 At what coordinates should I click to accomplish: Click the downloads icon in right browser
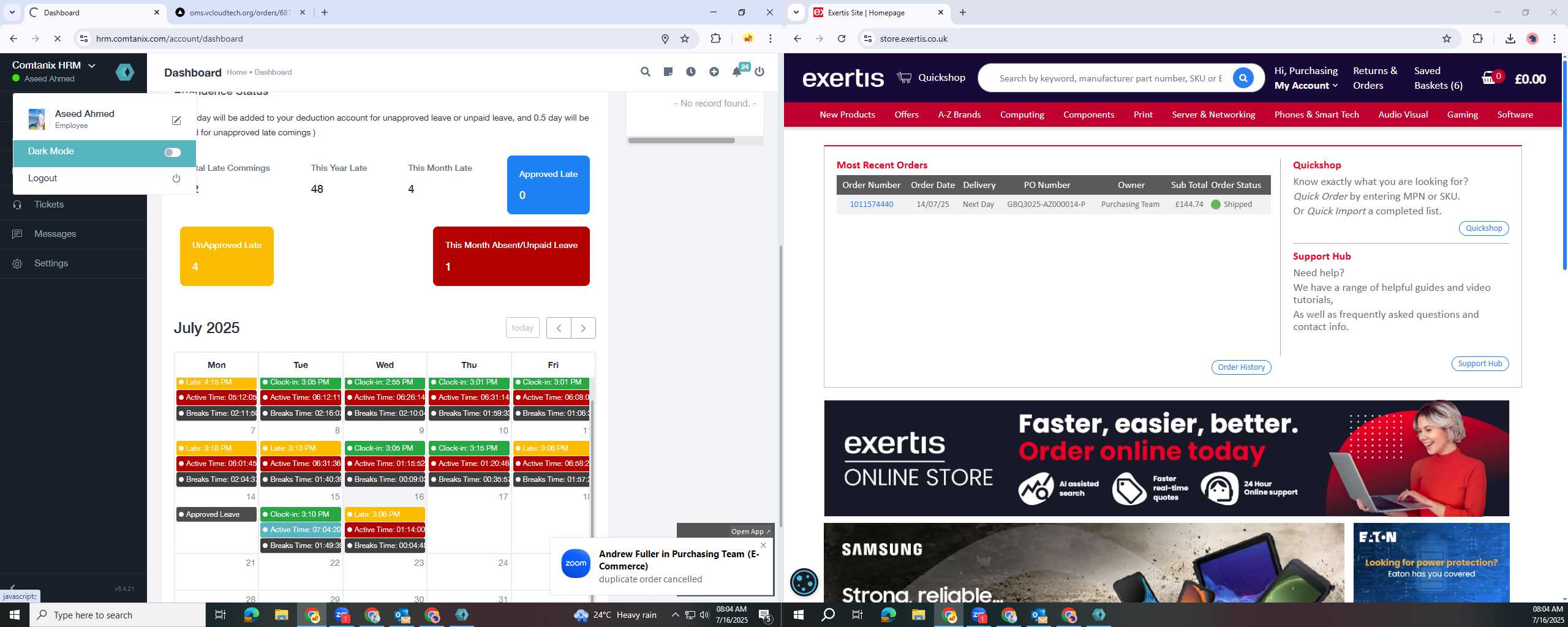(1510, 39)
